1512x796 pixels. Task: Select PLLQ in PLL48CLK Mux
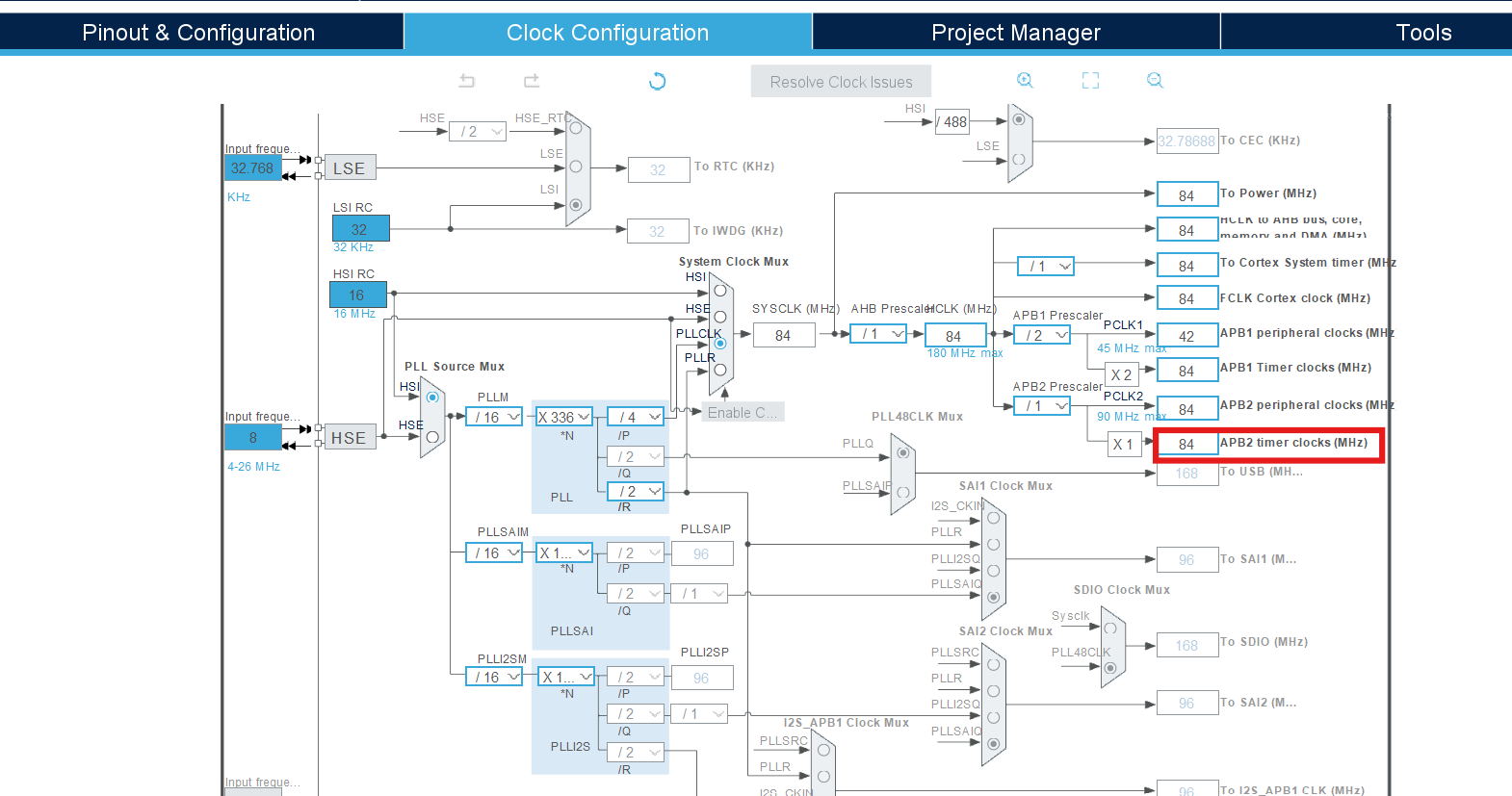(902, 452)
